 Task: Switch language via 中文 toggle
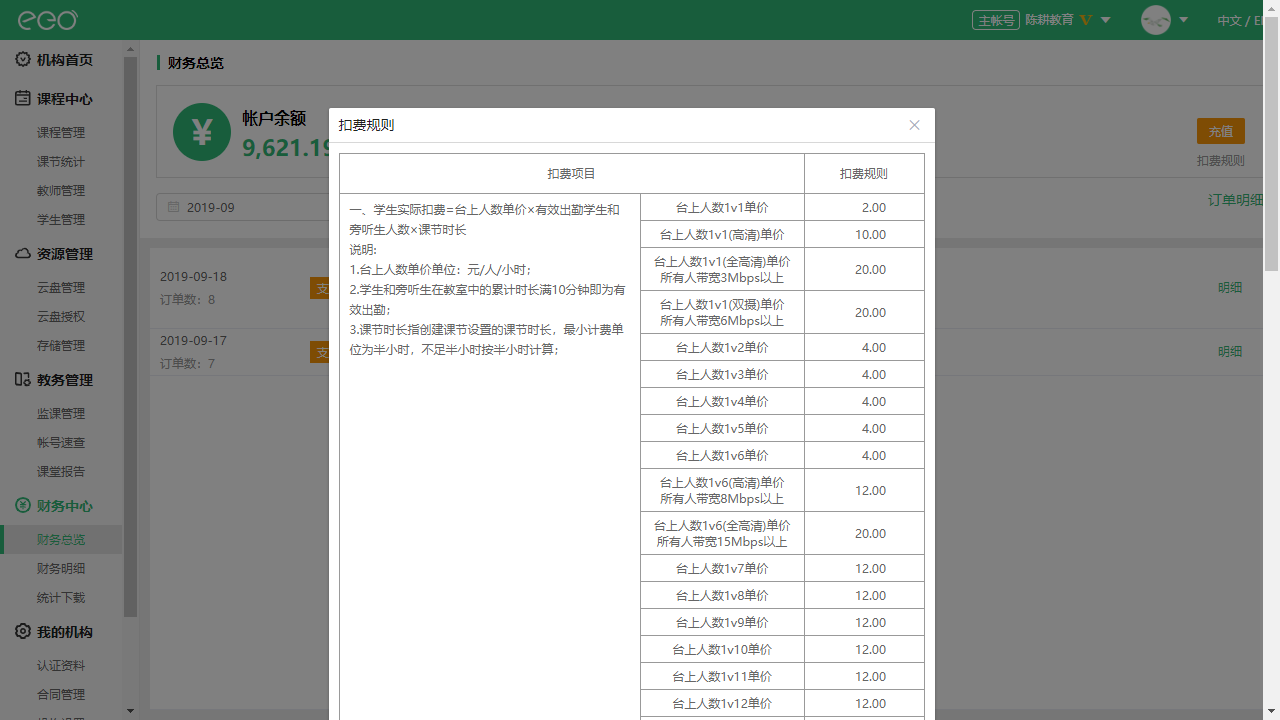[1229, 20]
